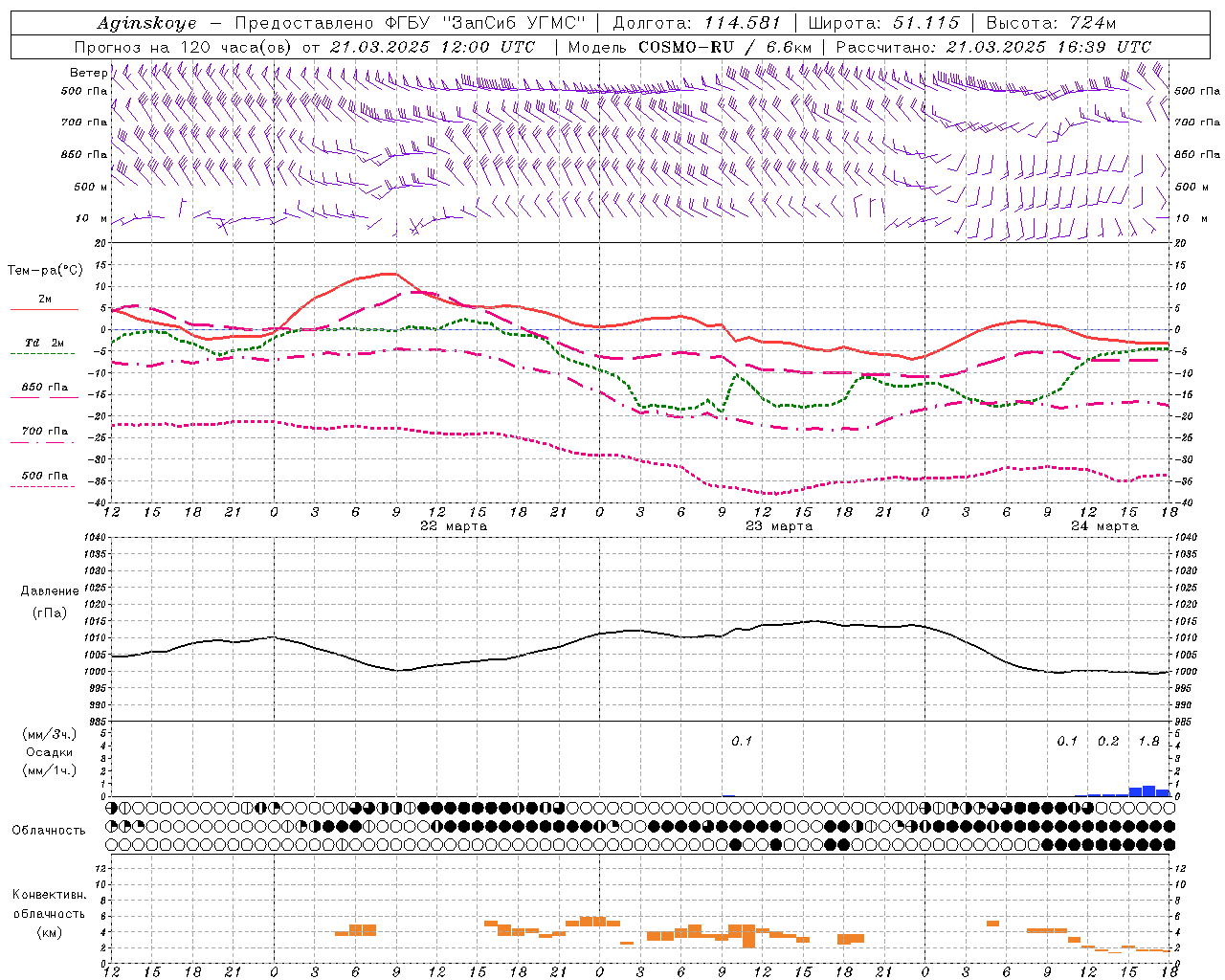
Task: Click the 700 гПа temperature legend entry
Action: [45, 432]
